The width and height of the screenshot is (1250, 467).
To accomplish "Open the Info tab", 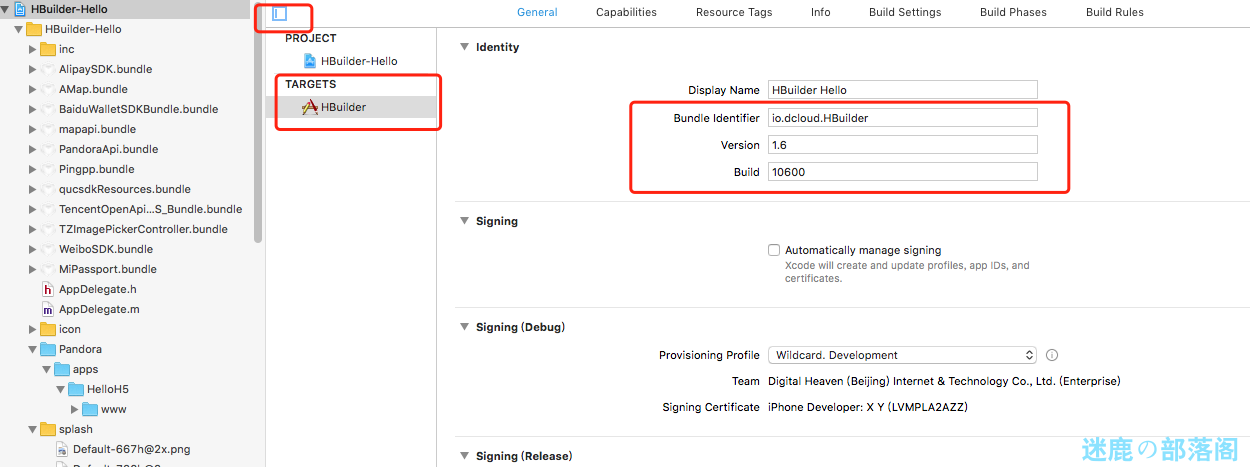I will point(820,12).
